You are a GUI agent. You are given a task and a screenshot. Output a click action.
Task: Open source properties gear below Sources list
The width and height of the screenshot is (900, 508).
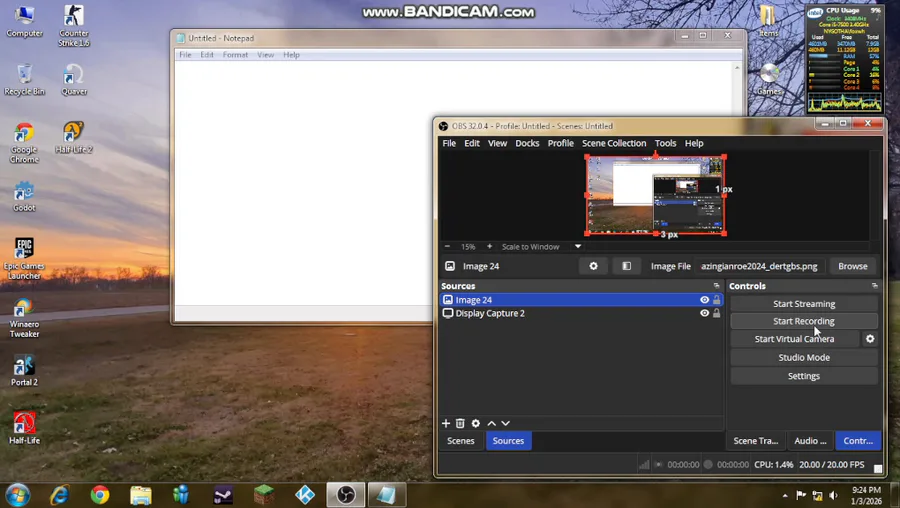[x=476, y=423]
